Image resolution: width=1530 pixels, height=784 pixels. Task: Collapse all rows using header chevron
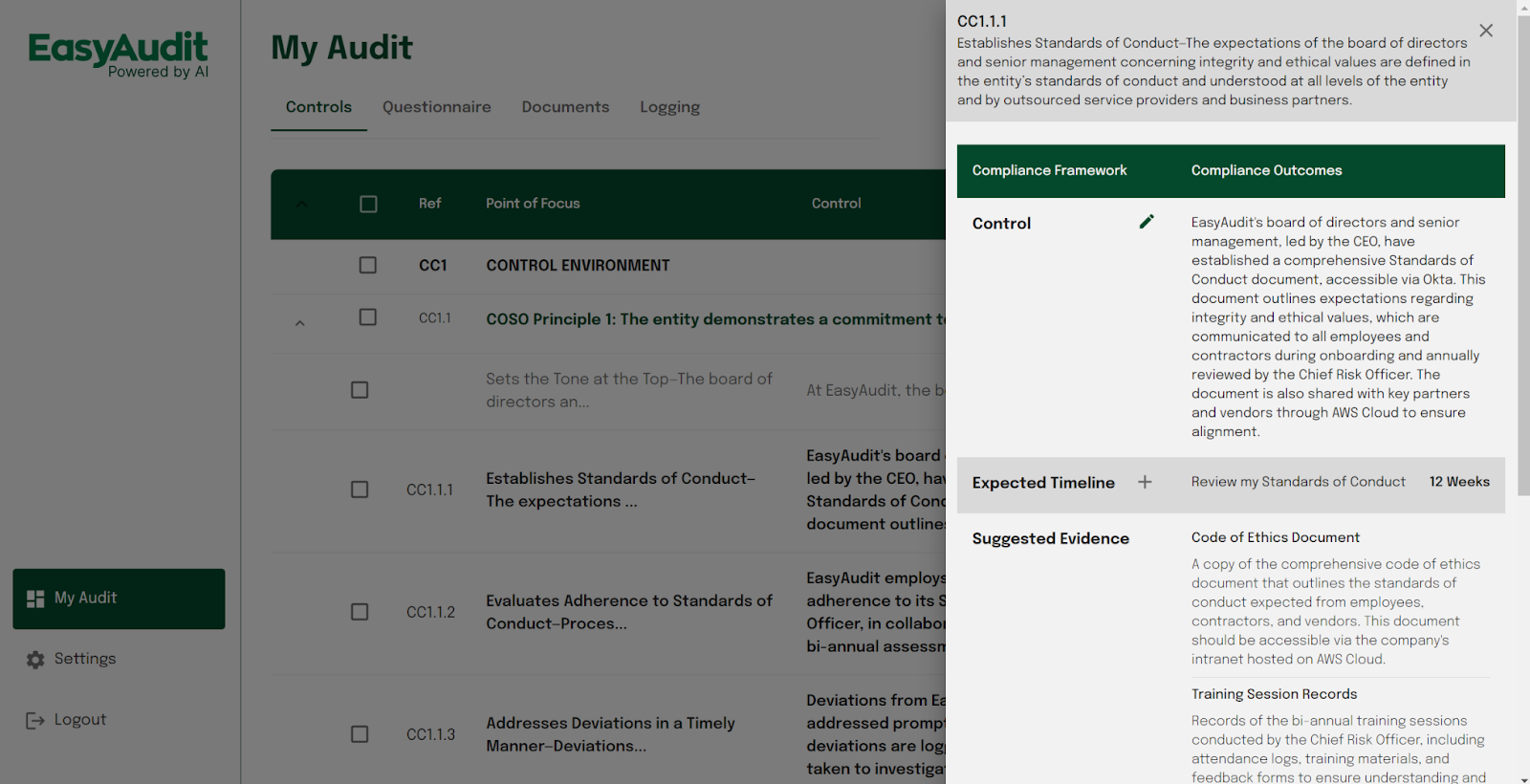[302, 204]
